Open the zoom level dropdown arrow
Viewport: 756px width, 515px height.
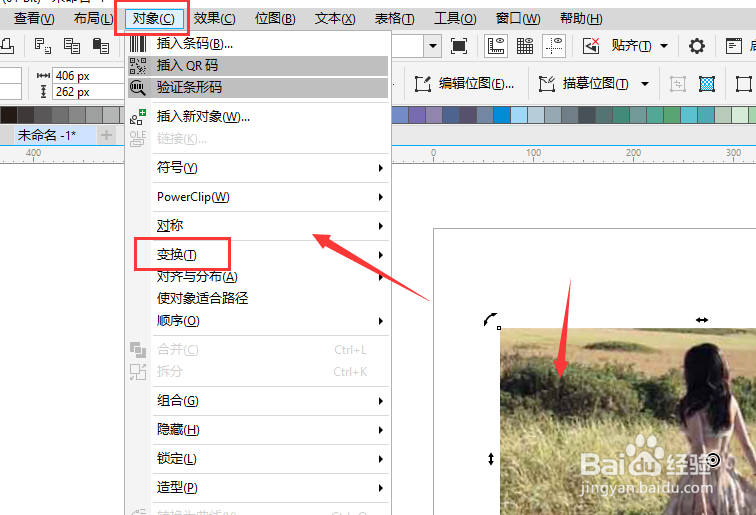(x=432, y=46)
